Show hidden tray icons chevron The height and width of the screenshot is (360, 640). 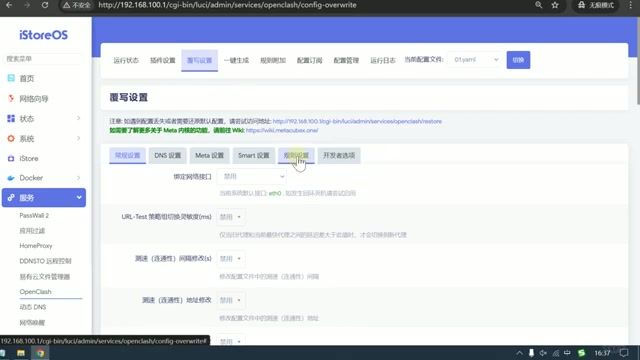point(519,353)
